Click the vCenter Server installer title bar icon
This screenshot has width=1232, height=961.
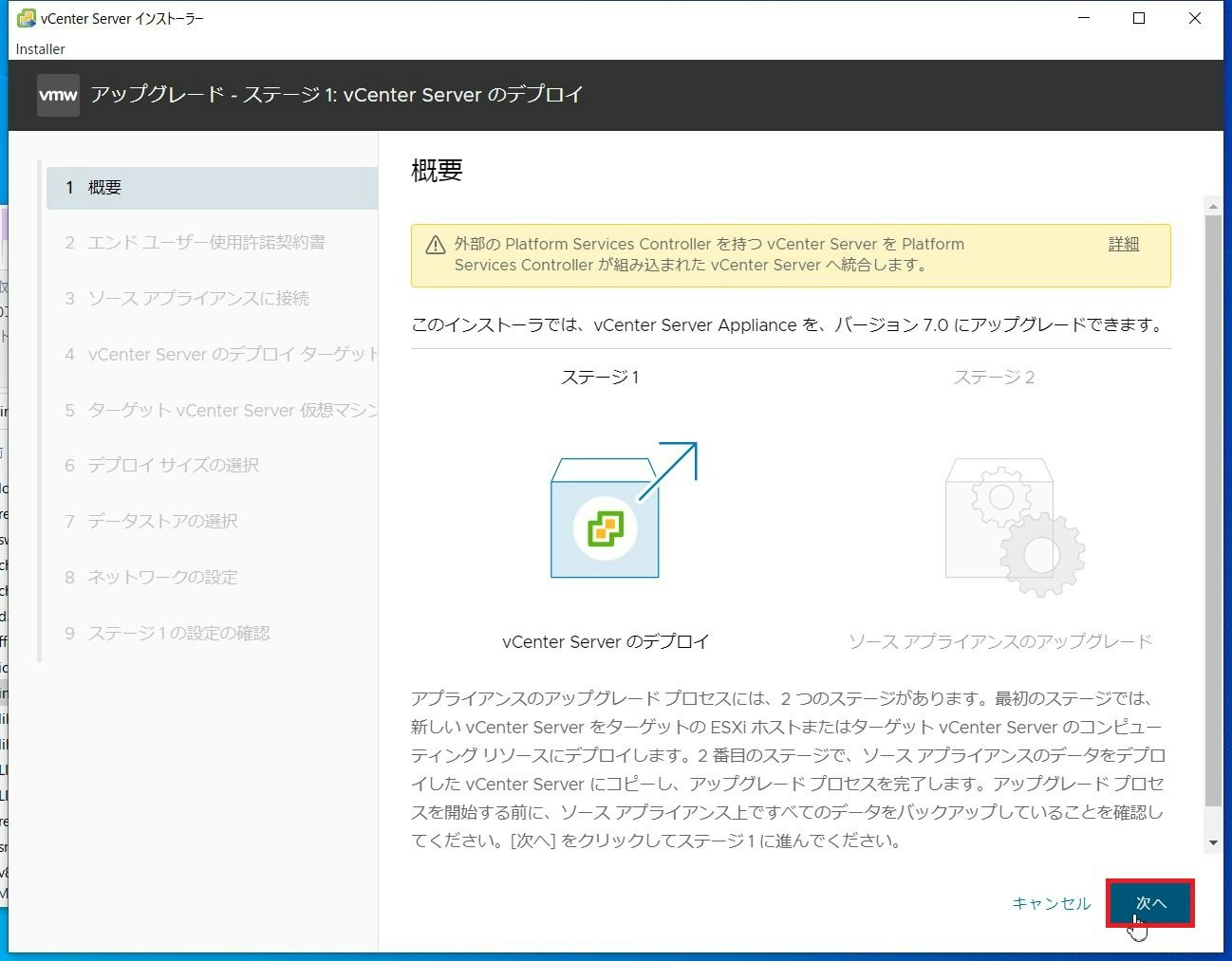[27, 18]
